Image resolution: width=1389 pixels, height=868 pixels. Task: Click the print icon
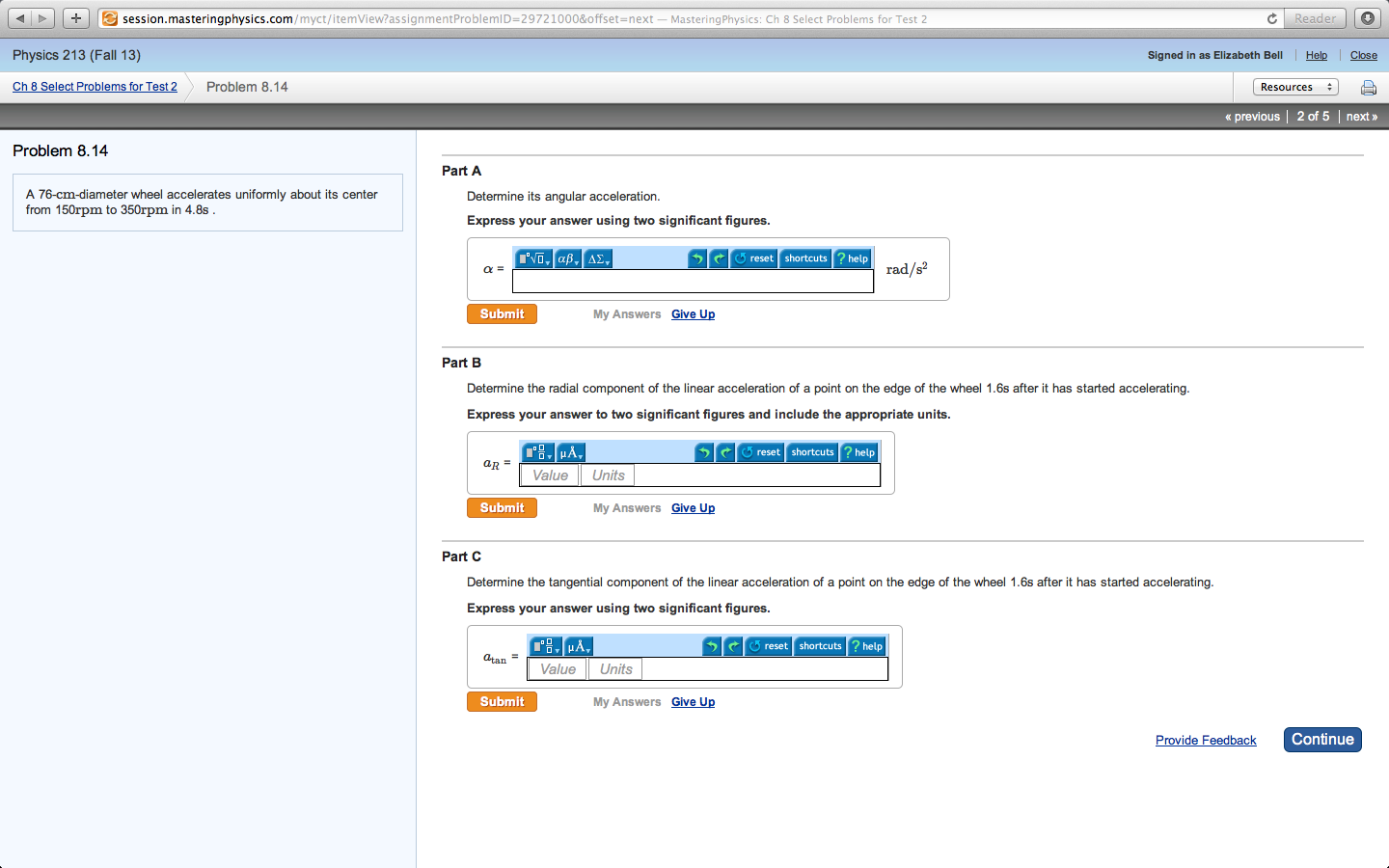point(1368,87)
